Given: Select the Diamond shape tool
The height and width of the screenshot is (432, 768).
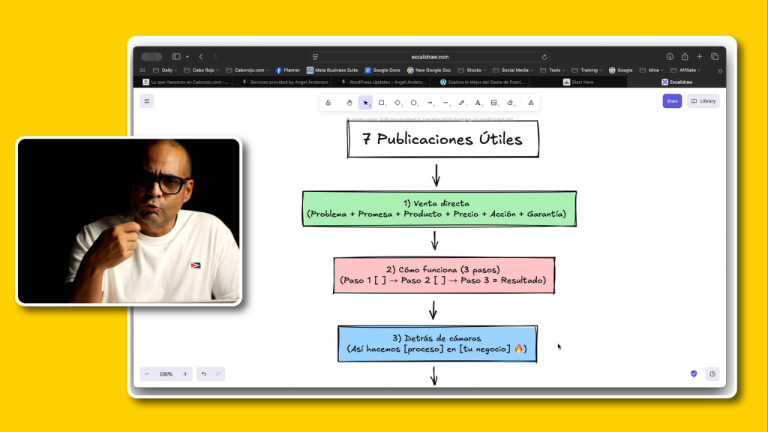Looking at the screenshot, I should click(397, 102).
